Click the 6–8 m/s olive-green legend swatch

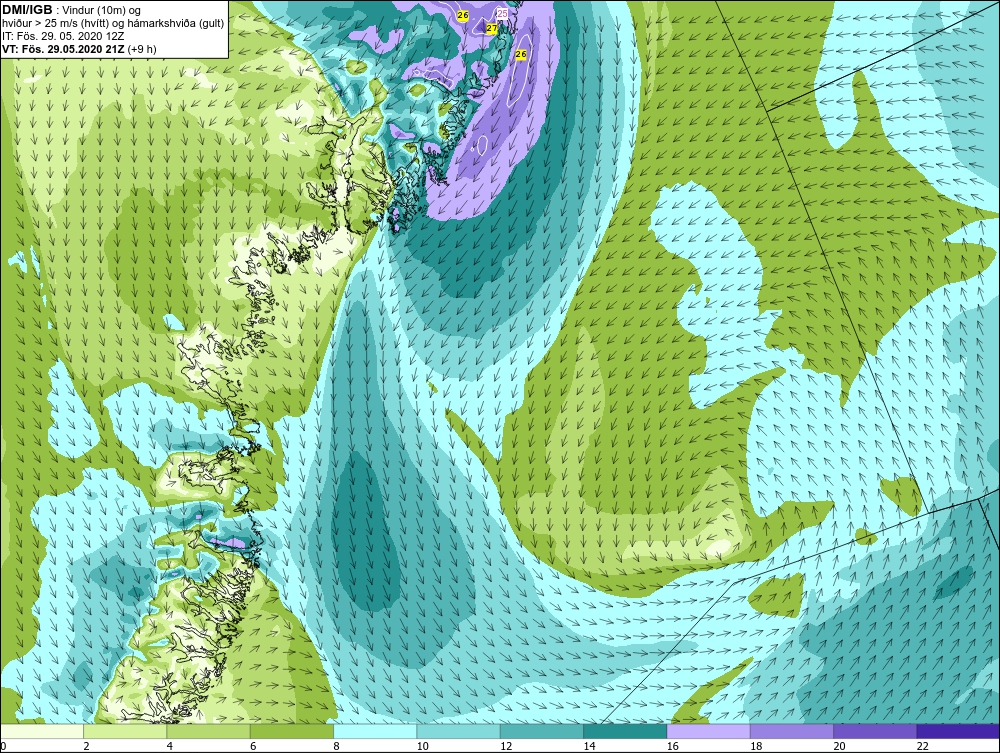pyautogui.click(x=291, y=731)
